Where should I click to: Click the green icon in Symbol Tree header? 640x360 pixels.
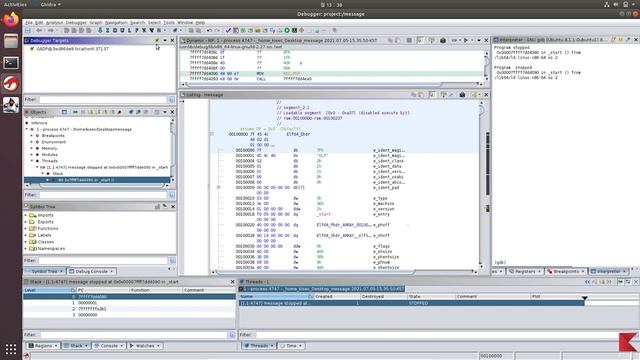coord(165,207)
